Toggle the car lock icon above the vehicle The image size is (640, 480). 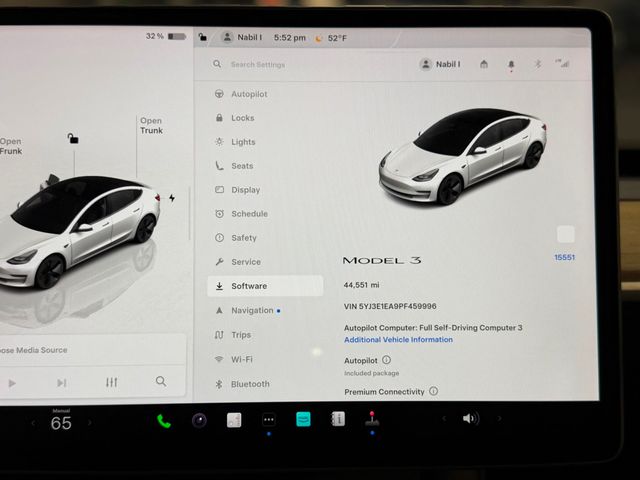[73, 138]
